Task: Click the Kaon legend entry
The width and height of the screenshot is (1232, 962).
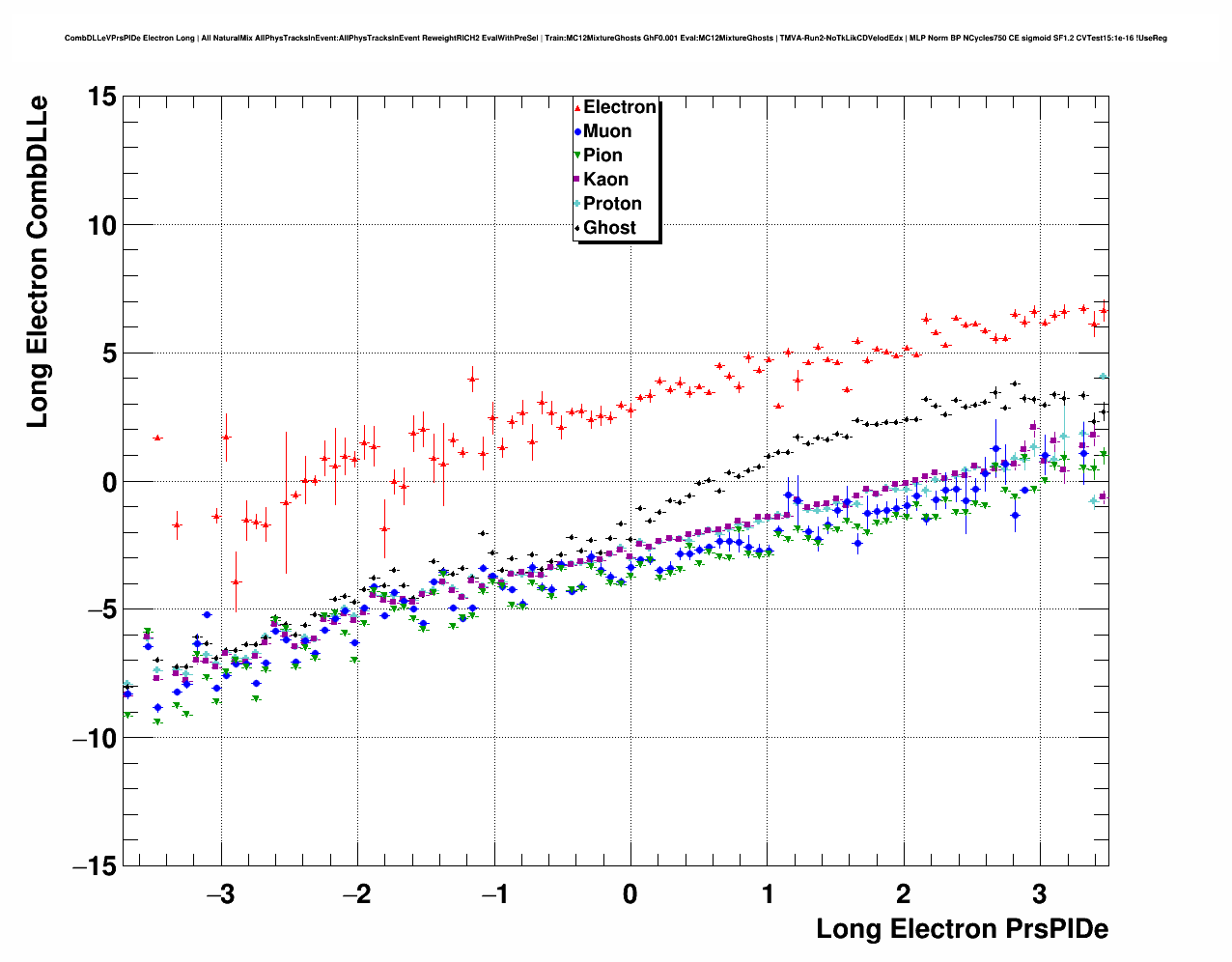Action: tap(601, 180)
